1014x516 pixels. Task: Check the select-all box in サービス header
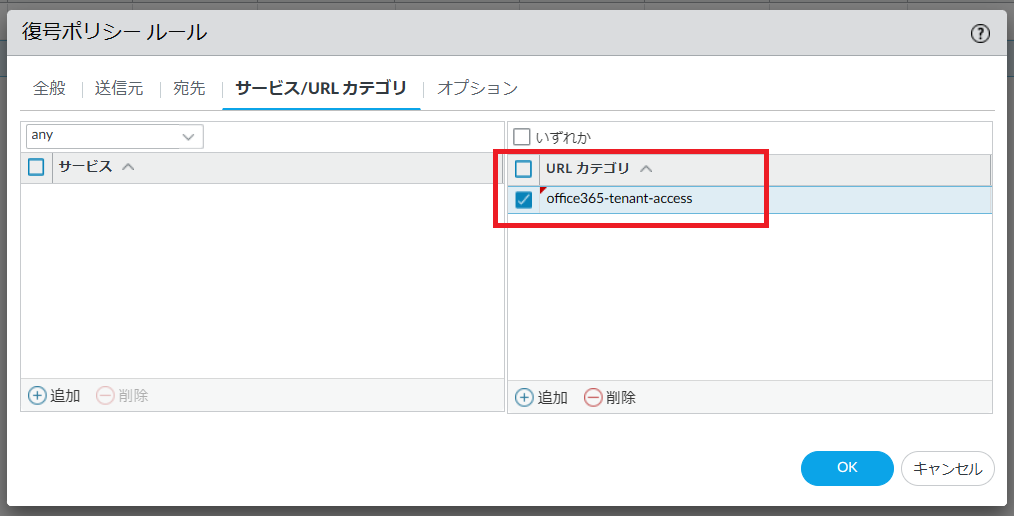click(36, 167)
